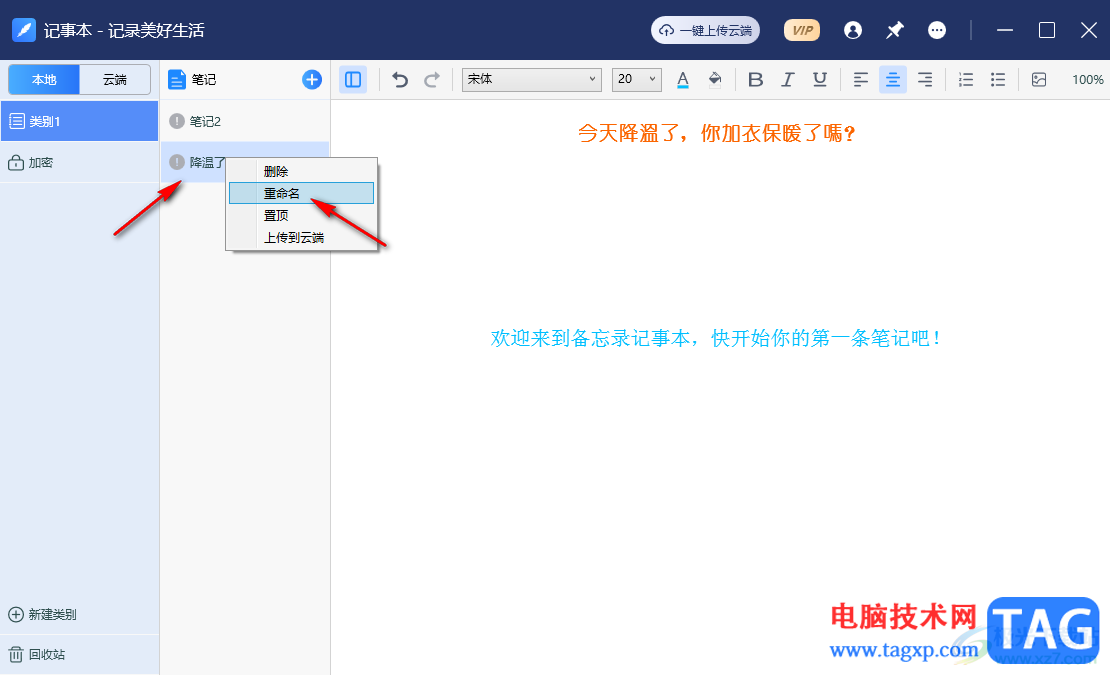
Task: Choose 上传到云端 from the context menu
Action: [302, 237]
